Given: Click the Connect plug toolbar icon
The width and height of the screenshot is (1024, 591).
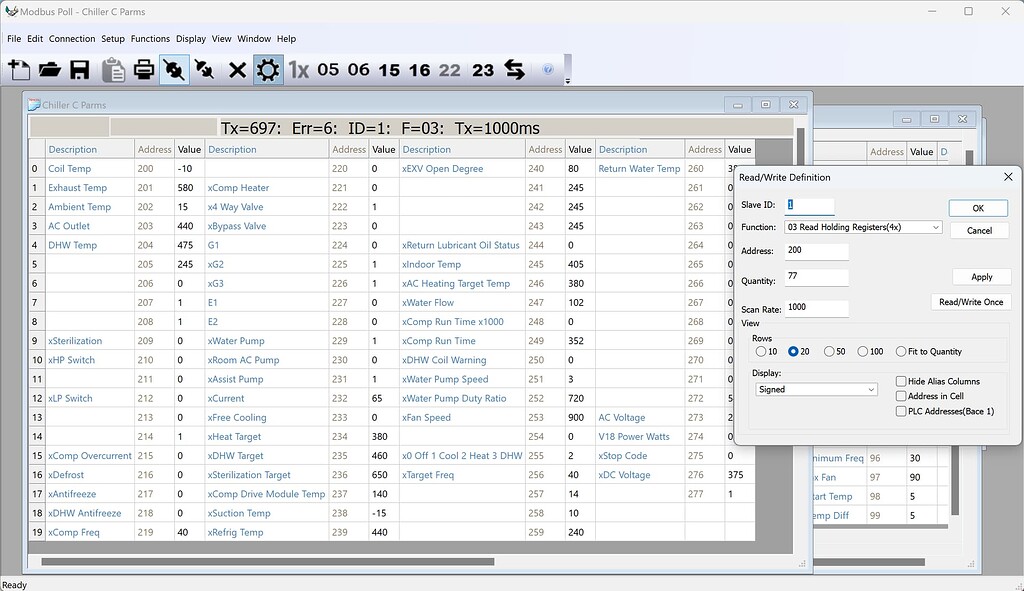Looking at the screenshot, I should tap(174, 70).
